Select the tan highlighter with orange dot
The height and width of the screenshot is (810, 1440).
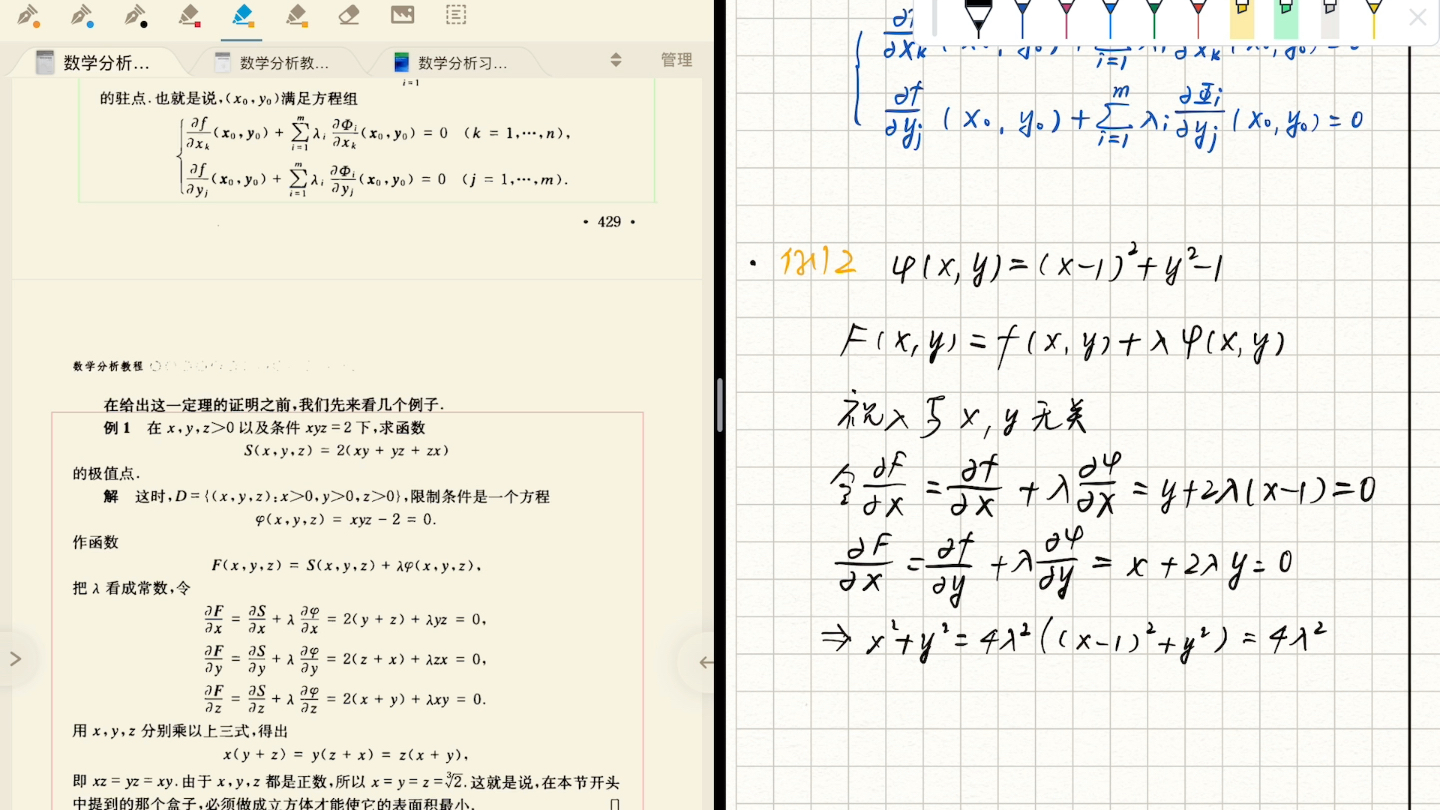point(295,15)
